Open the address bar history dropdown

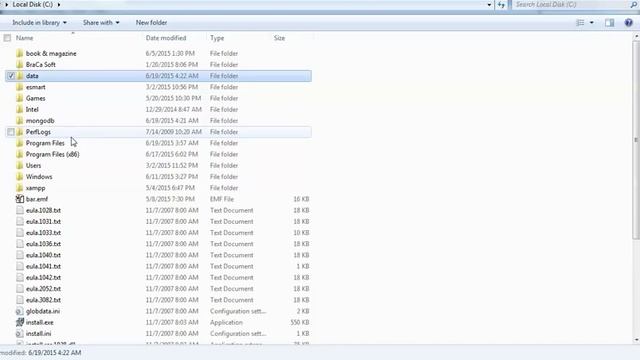[489, 5]
